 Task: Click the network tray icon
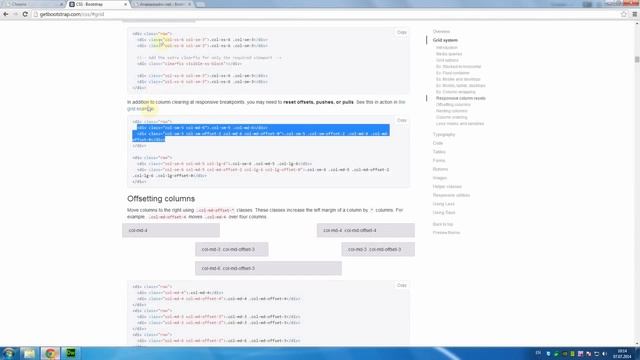click(597, 353)
